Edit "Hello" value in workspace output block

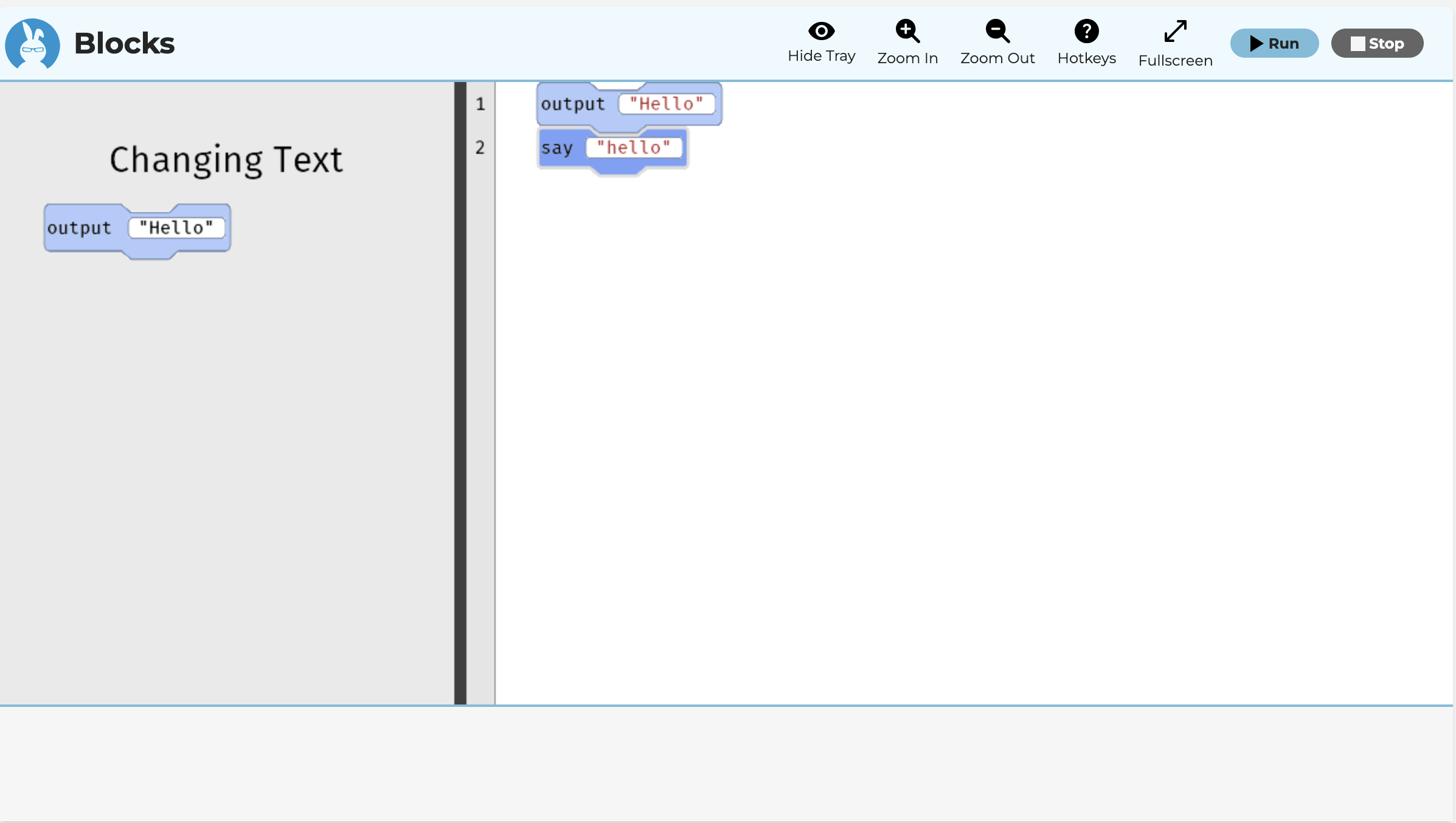667,104
